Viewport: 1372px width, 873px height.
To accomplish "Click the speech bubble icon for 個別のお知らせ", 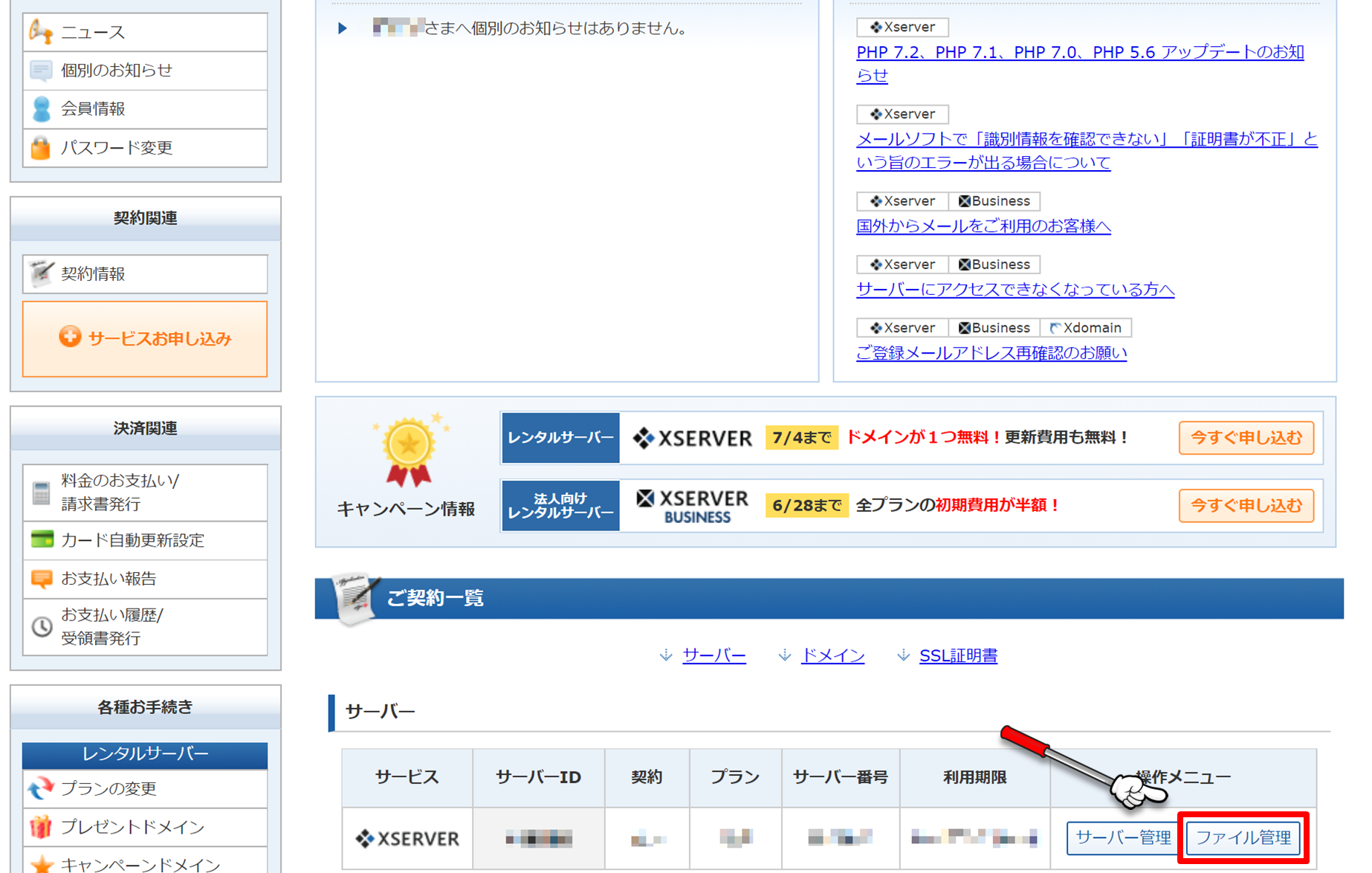I will coord(41,71).
